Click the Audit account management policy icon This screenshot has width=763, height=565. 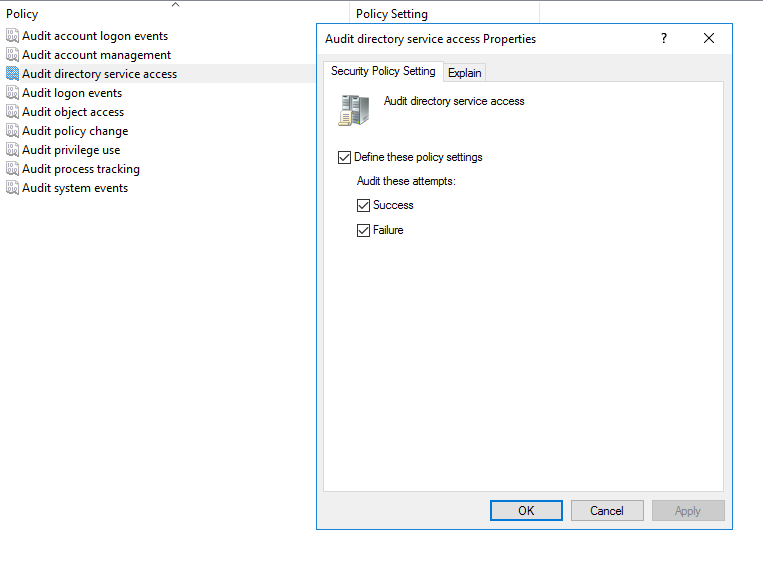12,55
